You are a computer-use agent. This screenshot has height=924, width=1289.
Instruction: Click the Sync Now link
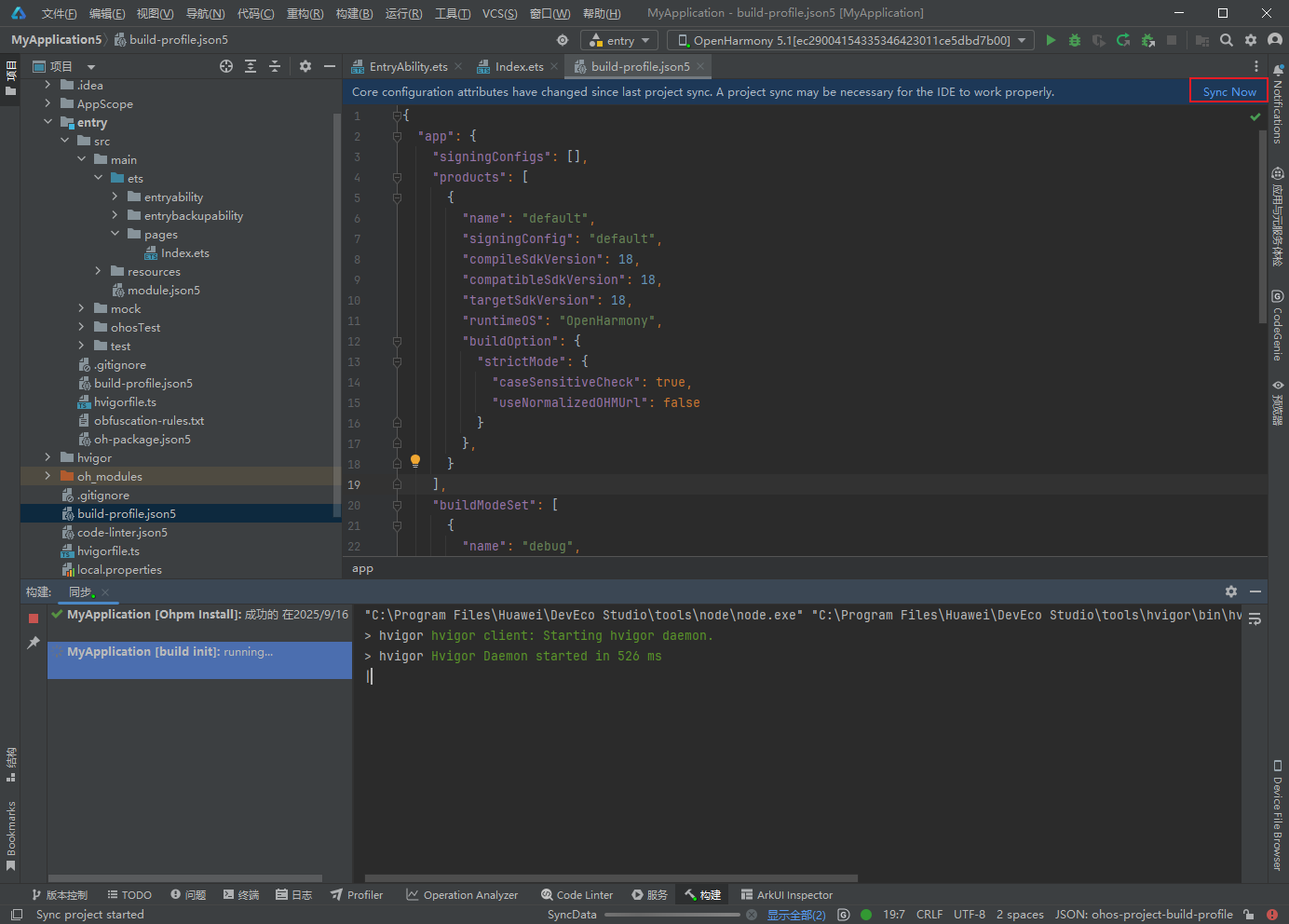coord(1229,91)
